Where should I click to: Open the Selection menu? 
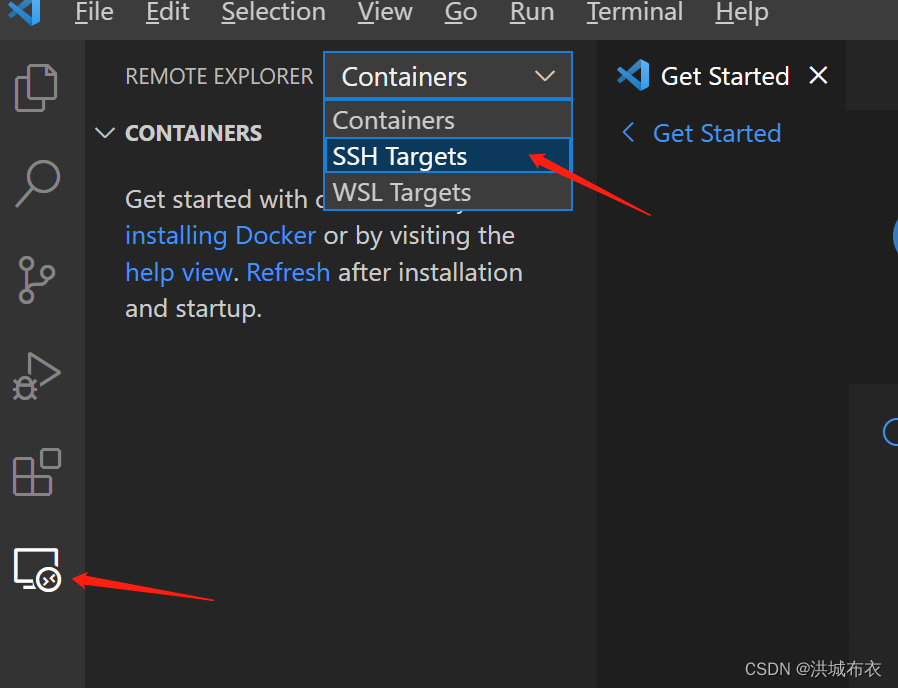pos(273,12)
